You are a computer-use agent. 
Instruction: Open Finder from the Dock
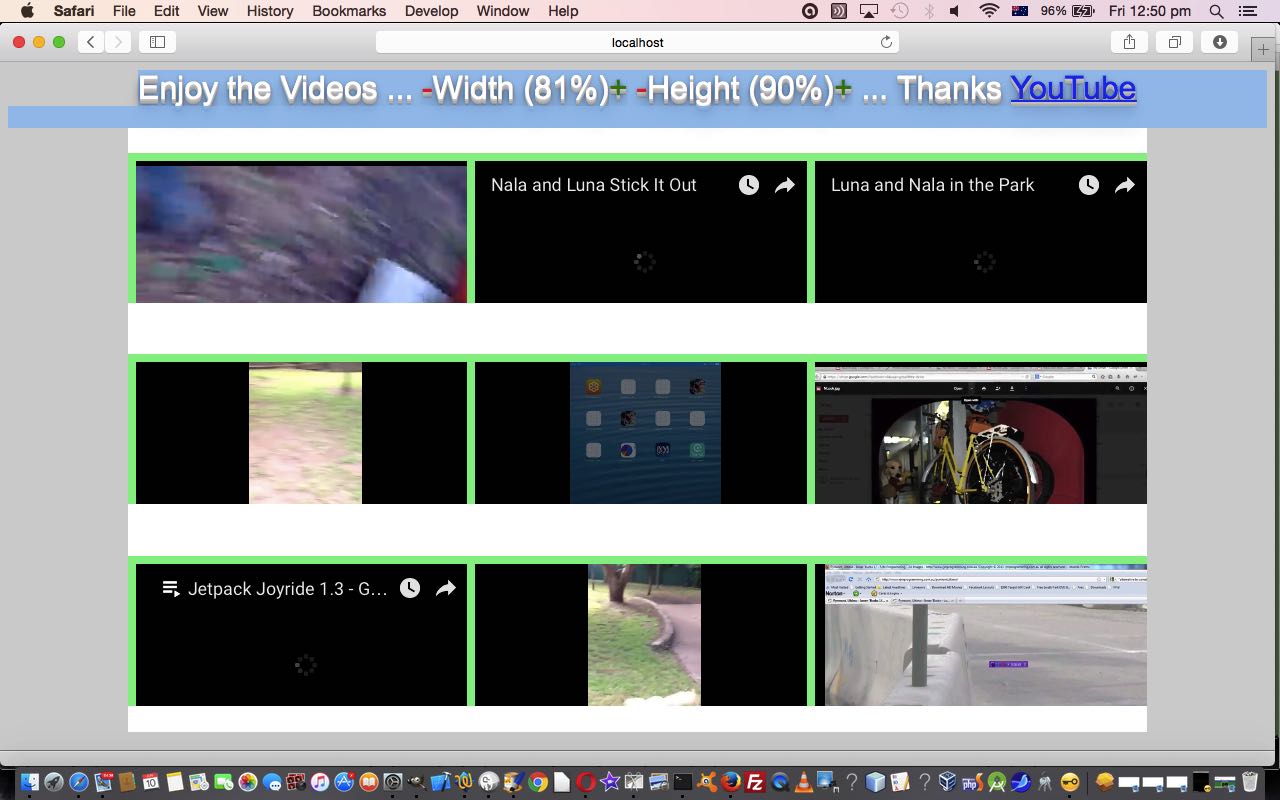(30, 782)
